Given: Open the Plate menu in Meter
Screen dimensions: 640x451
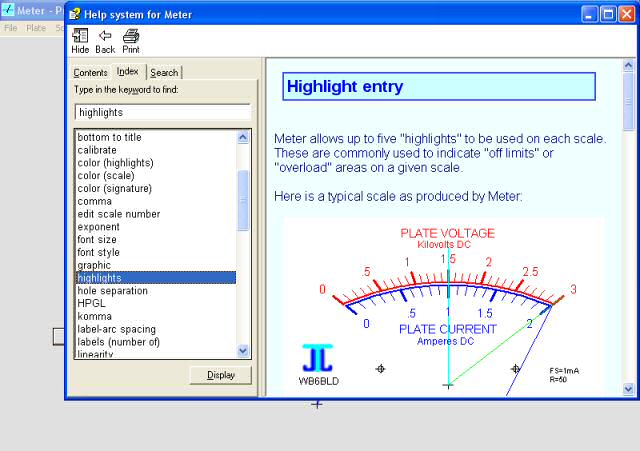Looking at the screenshot, I should pos(36,28).
